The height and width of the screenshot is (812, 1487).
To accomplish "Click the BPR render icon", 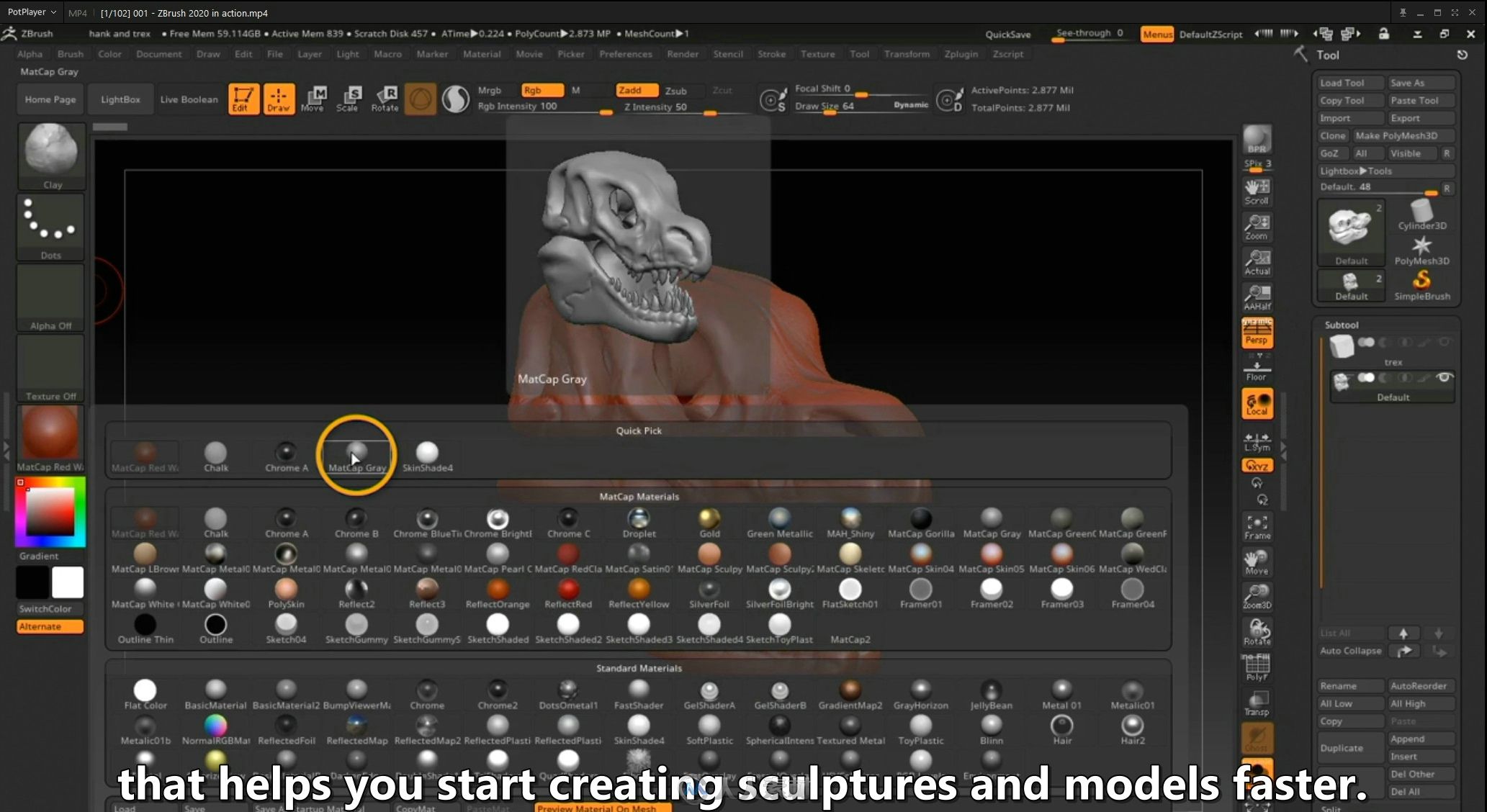I will click(1257, 139).
